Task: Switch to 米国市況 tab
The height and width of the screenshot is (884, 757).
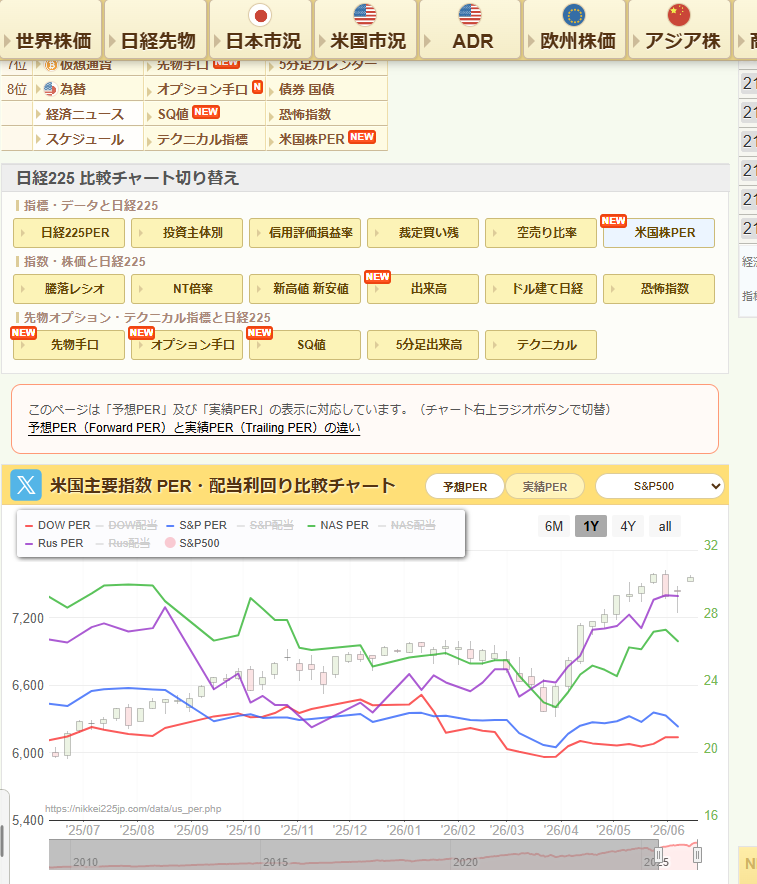Action: click(x=365, y=29)
